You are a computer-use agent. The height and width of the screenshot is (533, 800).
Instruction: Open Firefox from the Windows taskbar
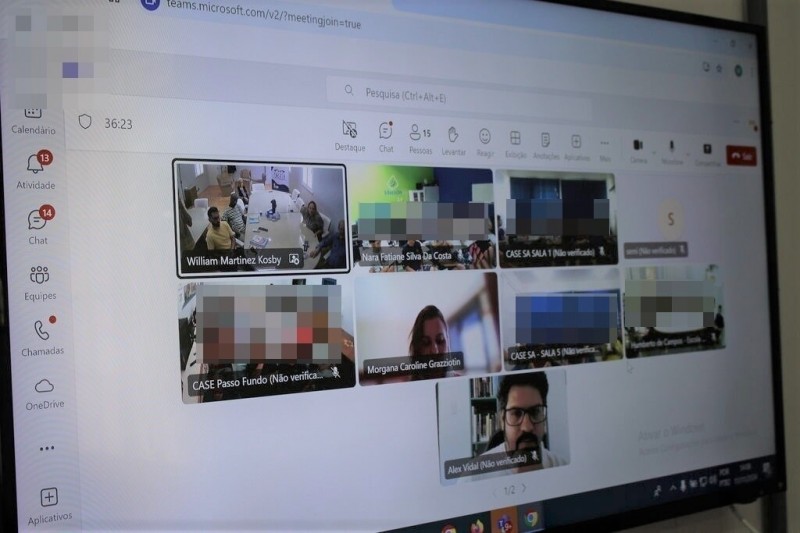click(477, 526)
